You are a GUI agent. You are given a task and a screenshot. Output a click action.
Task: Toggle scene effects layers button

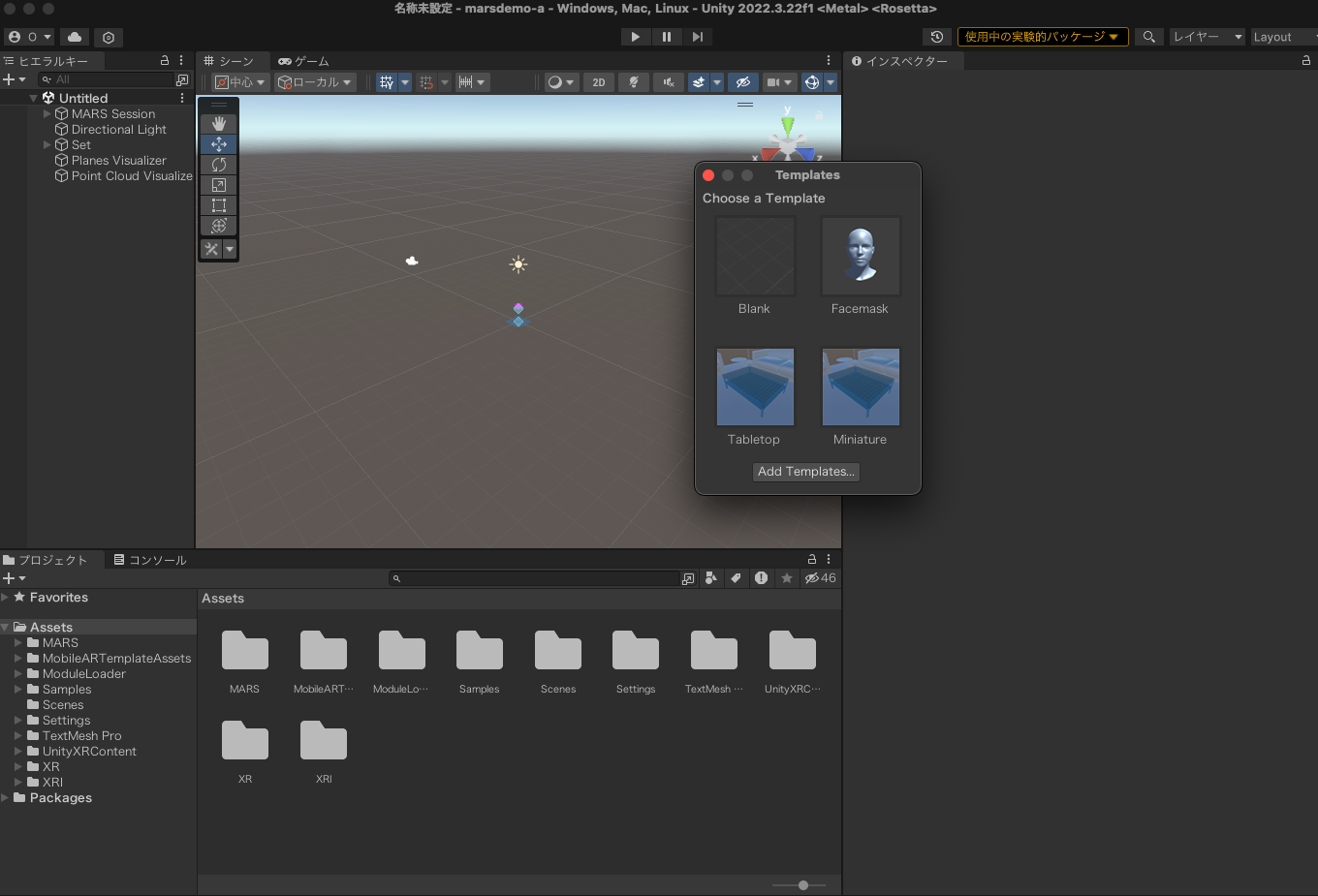tap(699, 82)
